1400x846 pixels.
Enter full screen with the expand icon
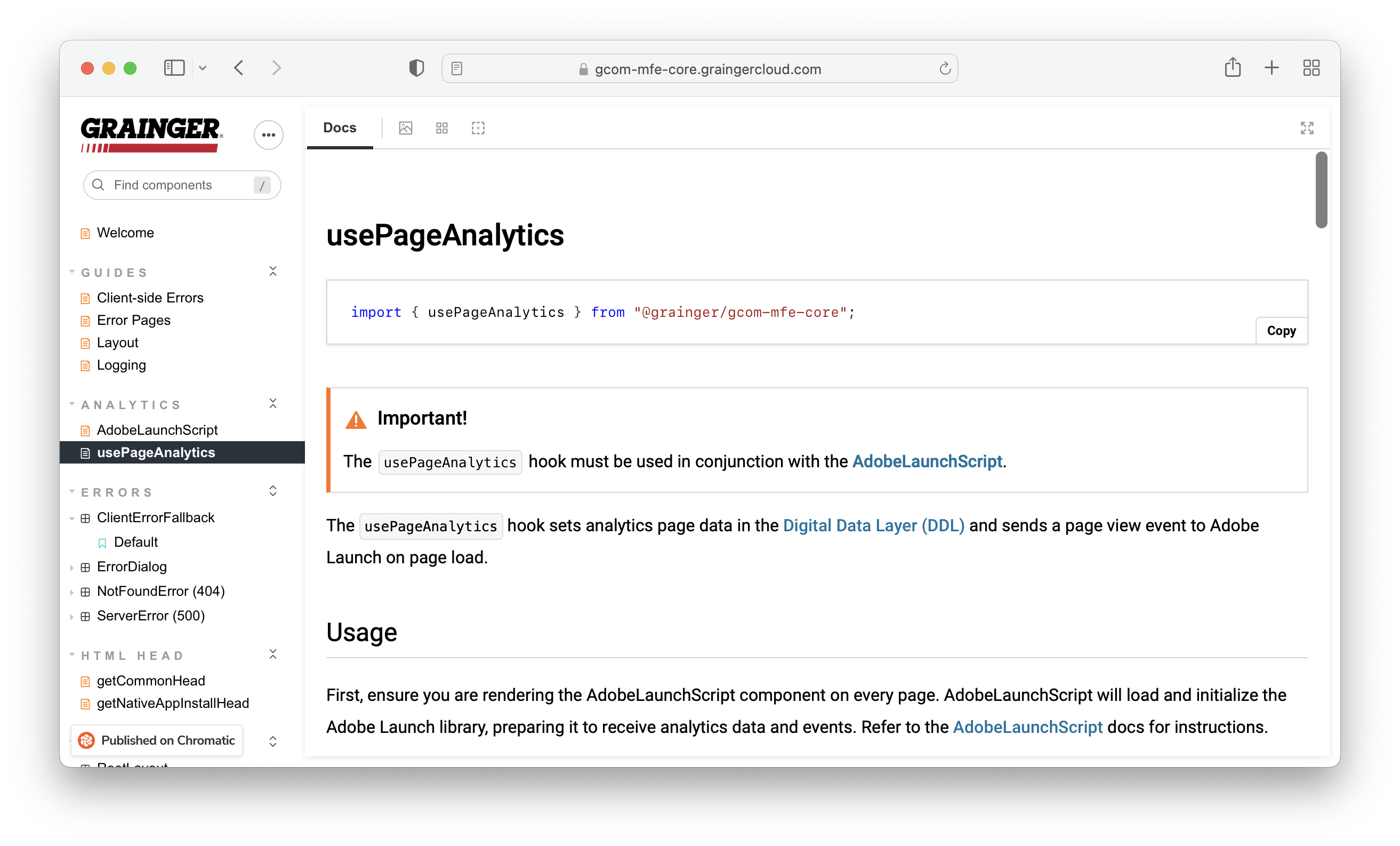[x=1307, y=128]
